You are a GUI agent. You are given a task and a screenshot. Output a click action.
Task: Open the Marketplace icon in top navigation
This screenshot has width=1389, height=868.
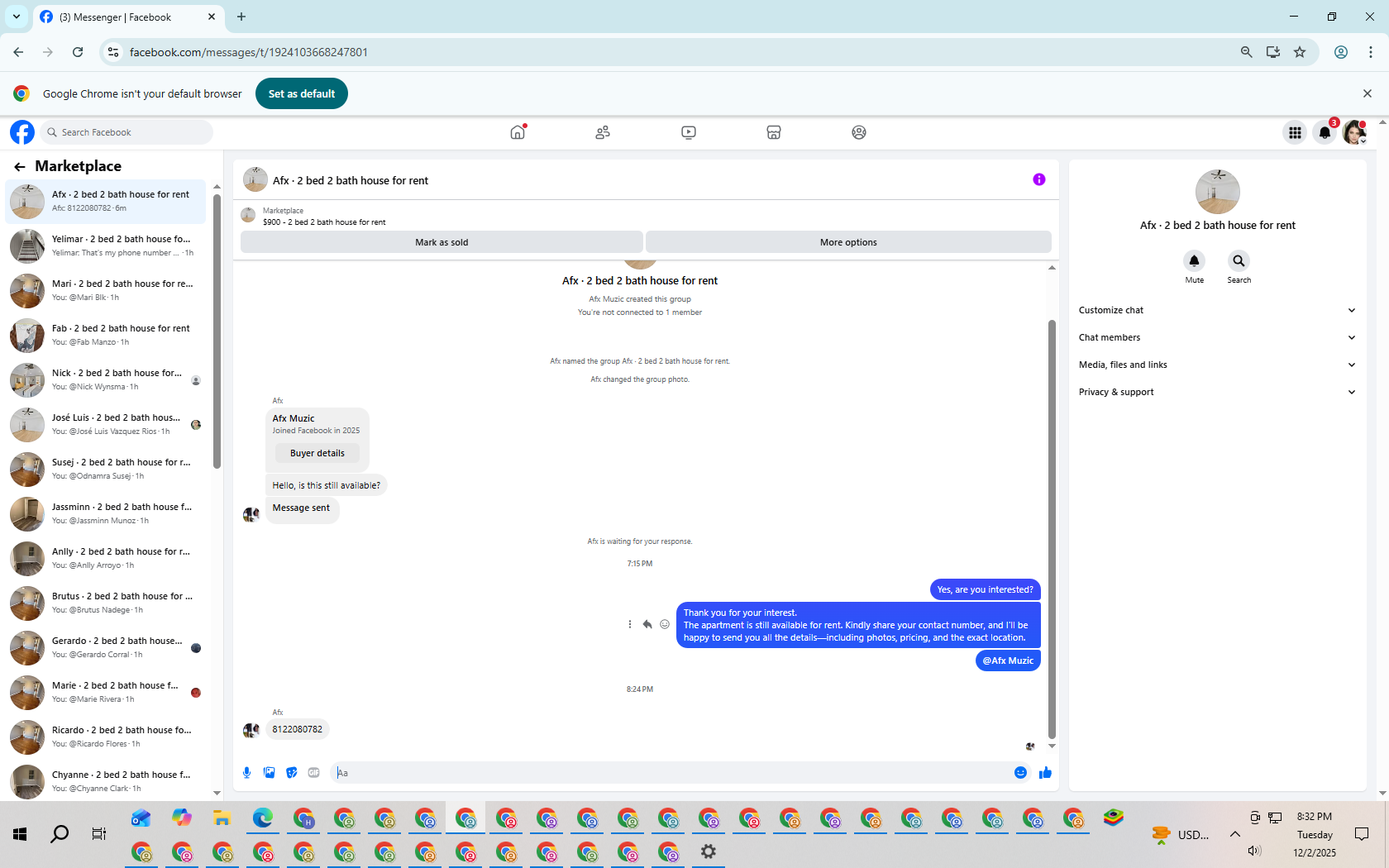[x=774, y=132]
